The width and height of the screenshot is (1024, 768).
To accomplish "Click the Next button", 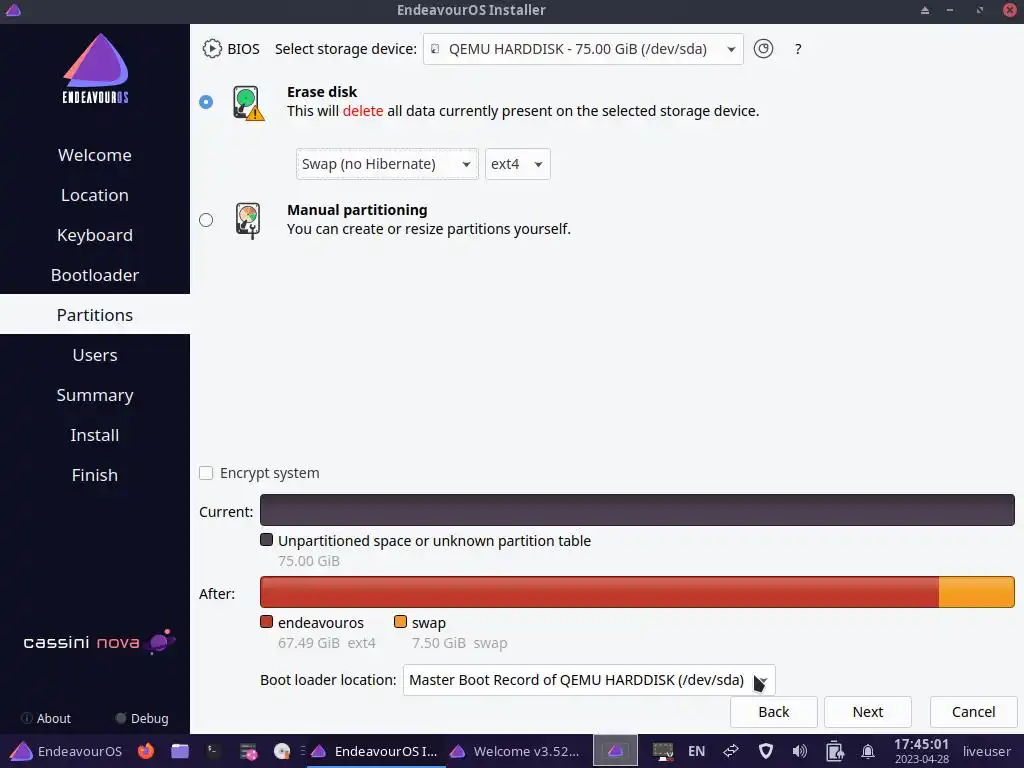I will click(x=868, y=712).
